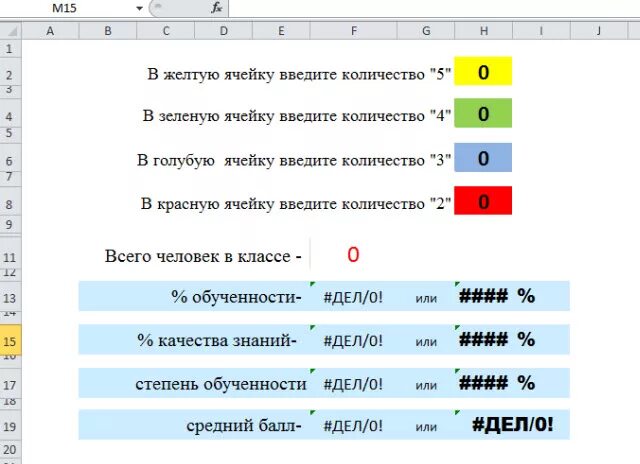
Task: Click #ДЕЛ/0! next to % обученности
Action: click(353, 297)
